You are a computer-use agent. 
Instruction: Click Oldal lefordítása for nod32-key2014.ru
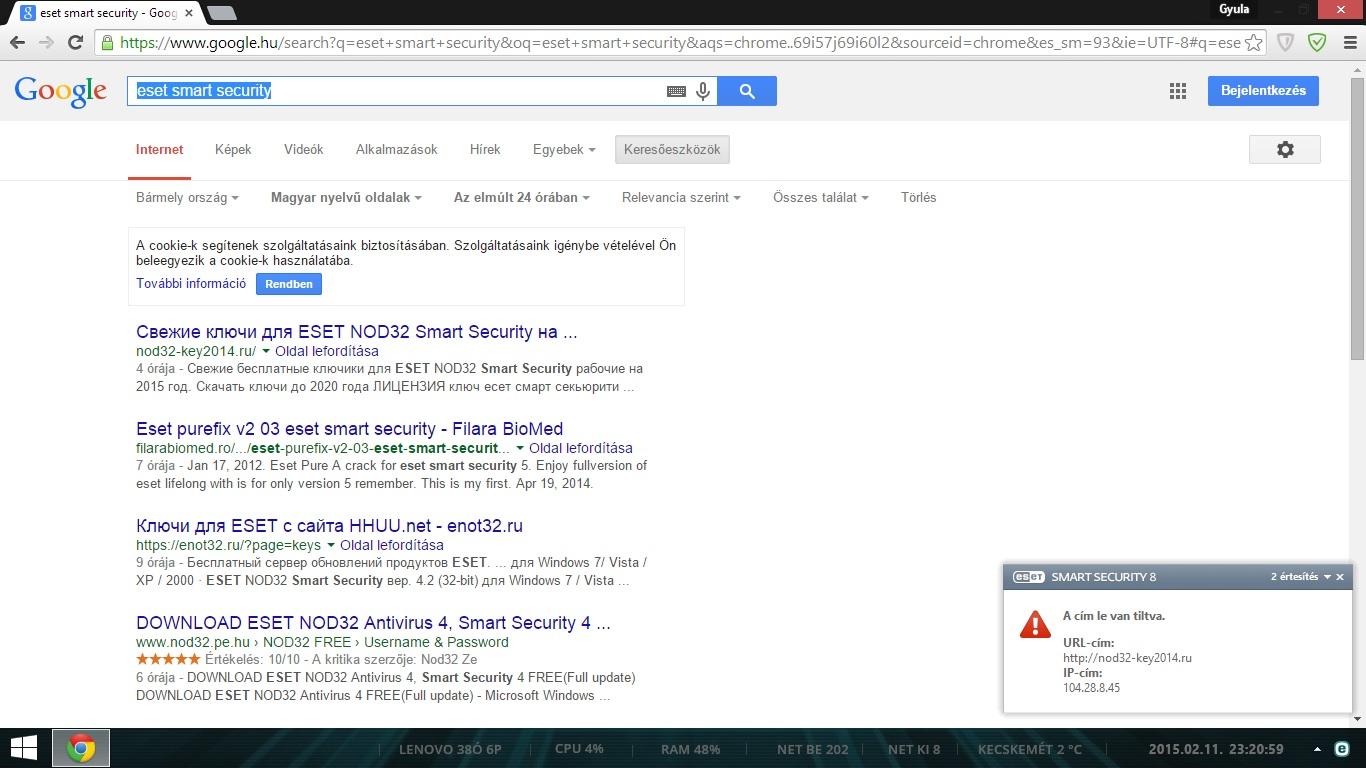(327, 351)
